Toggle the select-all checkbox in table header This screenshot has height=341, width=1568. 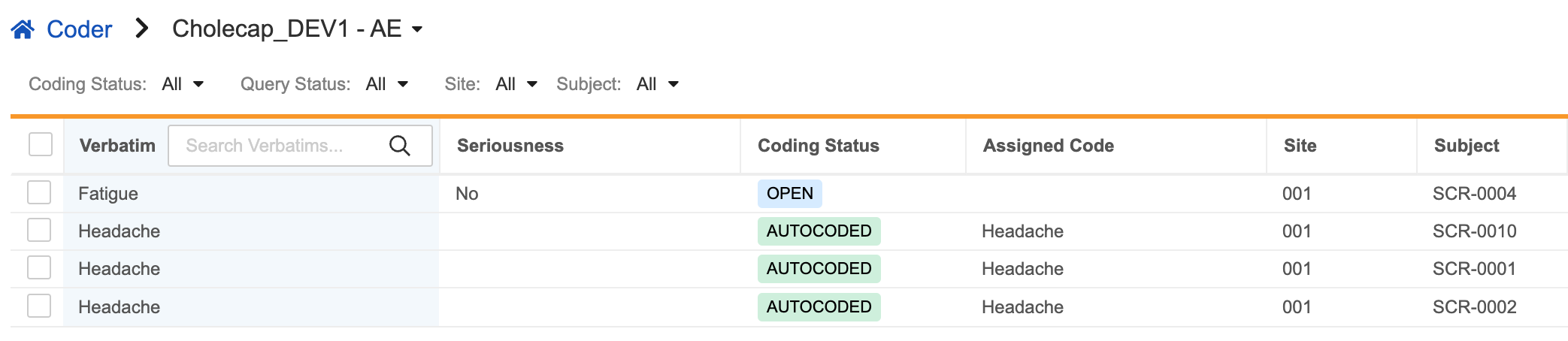[x=41, y=144]
